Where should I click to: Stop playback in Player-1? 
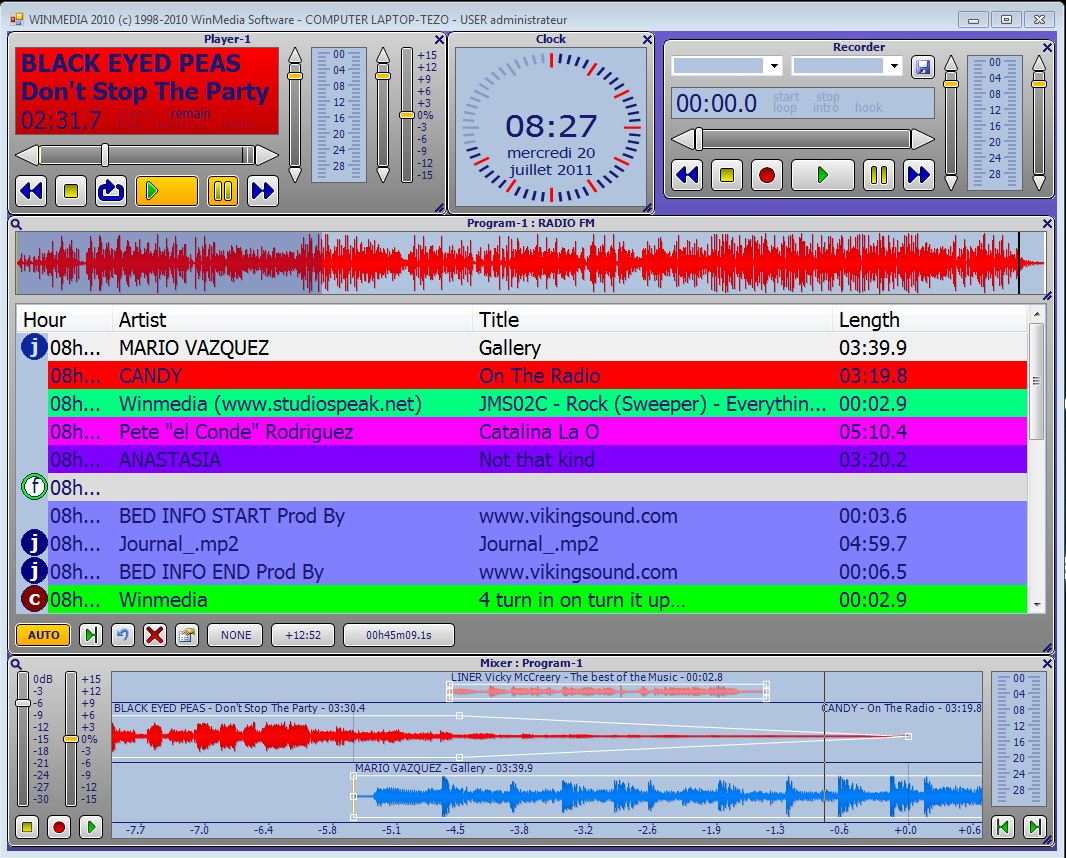tap(70, 190)
